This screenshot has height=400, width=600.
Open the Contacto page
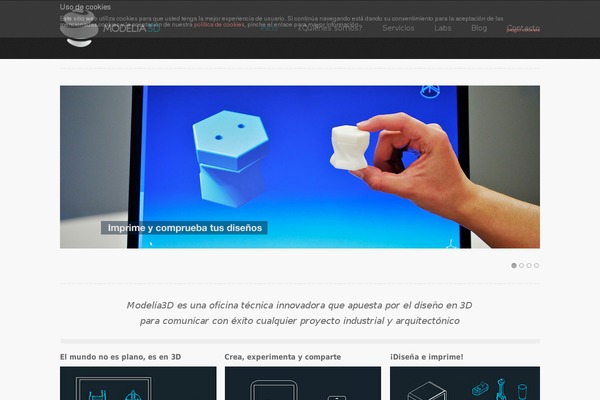pos(523,28)
